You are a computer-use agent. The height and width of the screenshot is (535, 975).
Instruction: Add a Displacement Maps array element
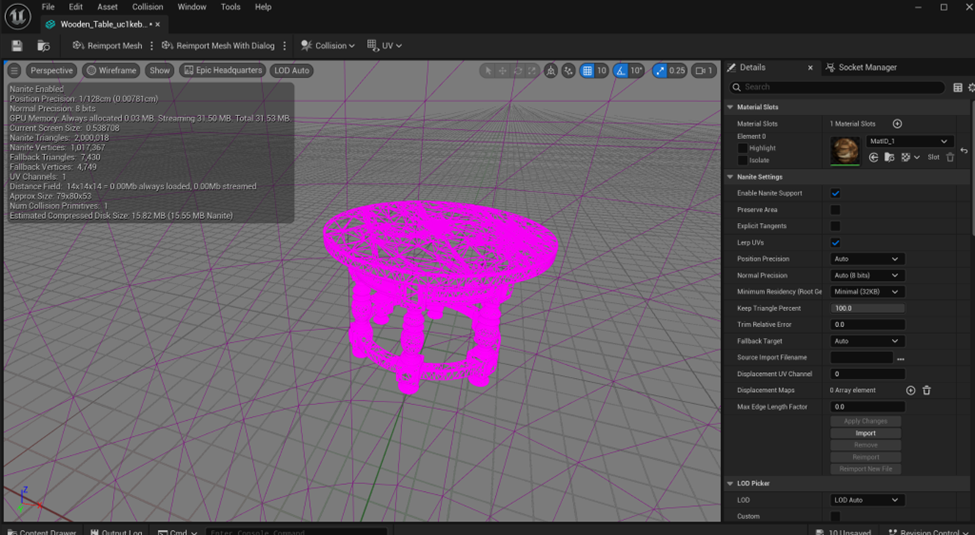coord(910,391)
